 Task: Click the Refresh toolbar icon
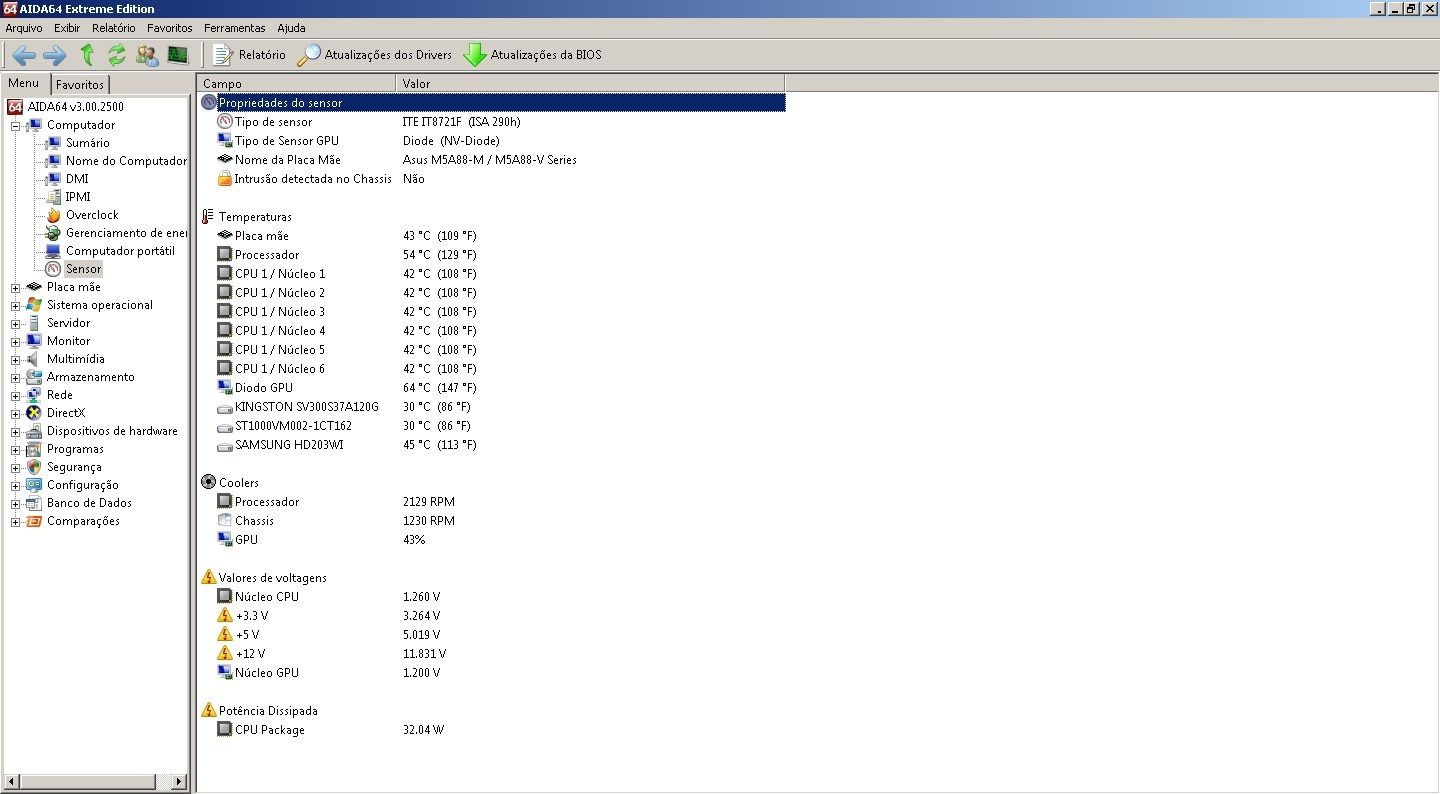(x=117, y=55)
